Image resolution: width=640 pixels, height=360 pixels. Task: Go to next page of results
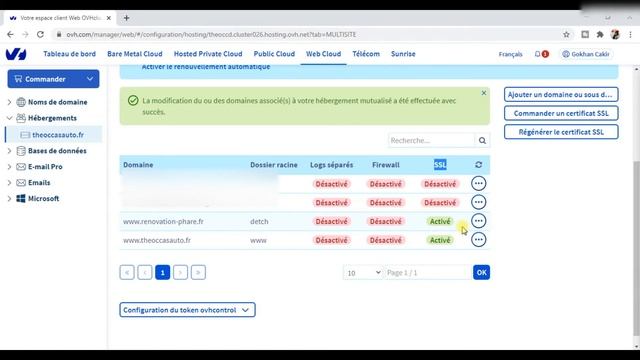pos(180,272)
